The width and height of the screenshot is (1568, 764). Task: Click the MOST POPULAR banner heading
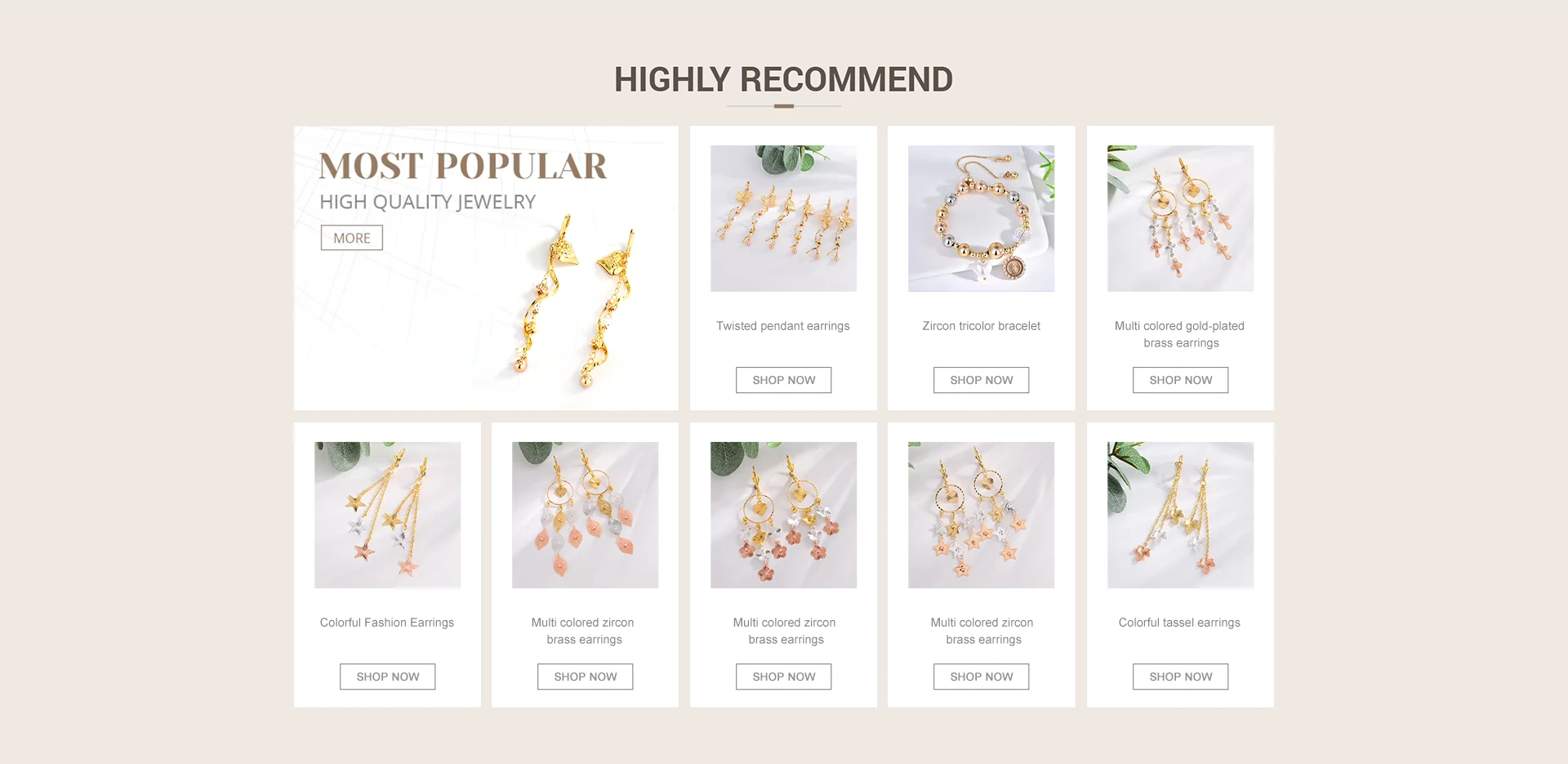[x=463, y=166]
